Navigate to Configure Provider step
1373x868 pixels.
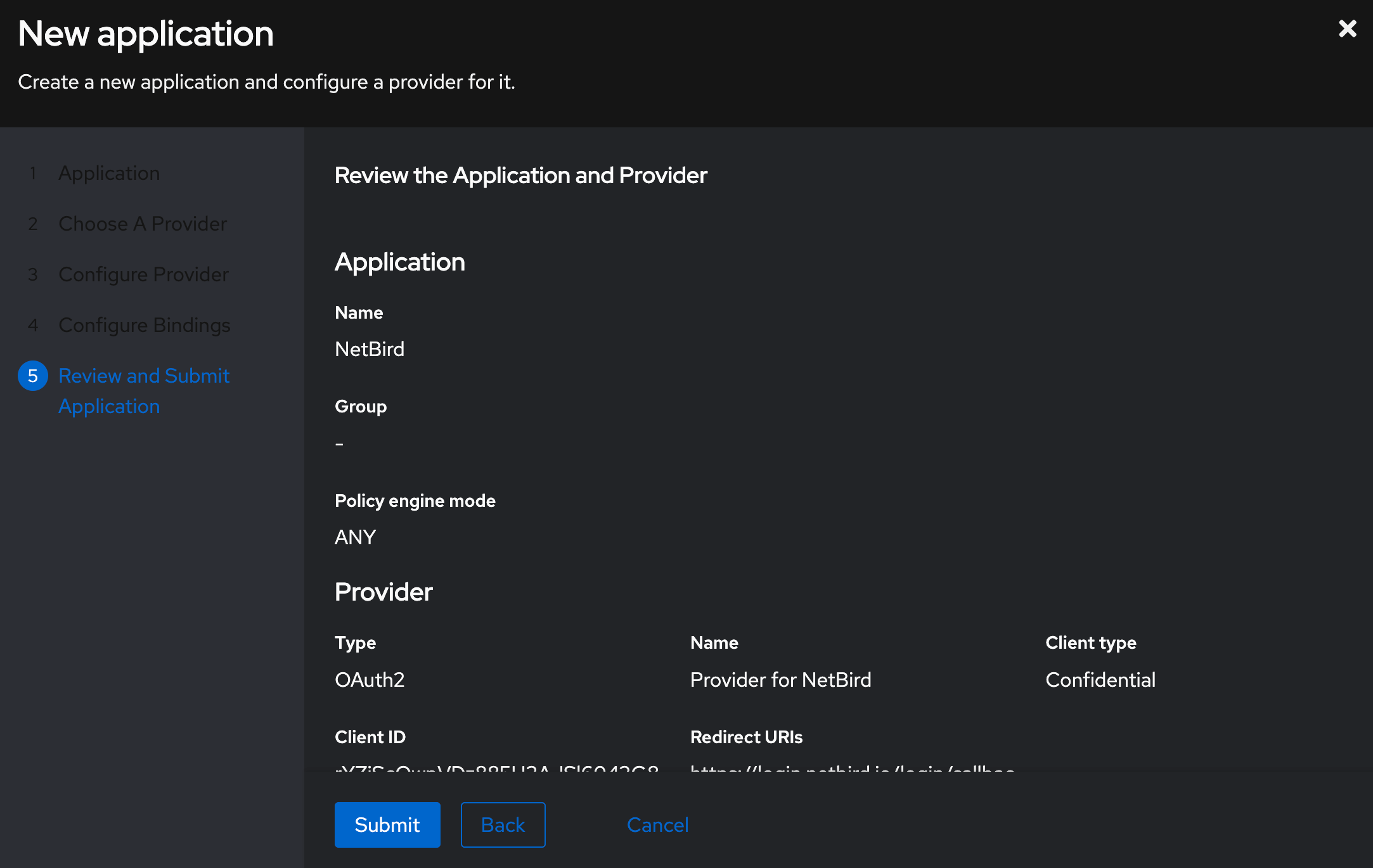(x=143, y=274)
